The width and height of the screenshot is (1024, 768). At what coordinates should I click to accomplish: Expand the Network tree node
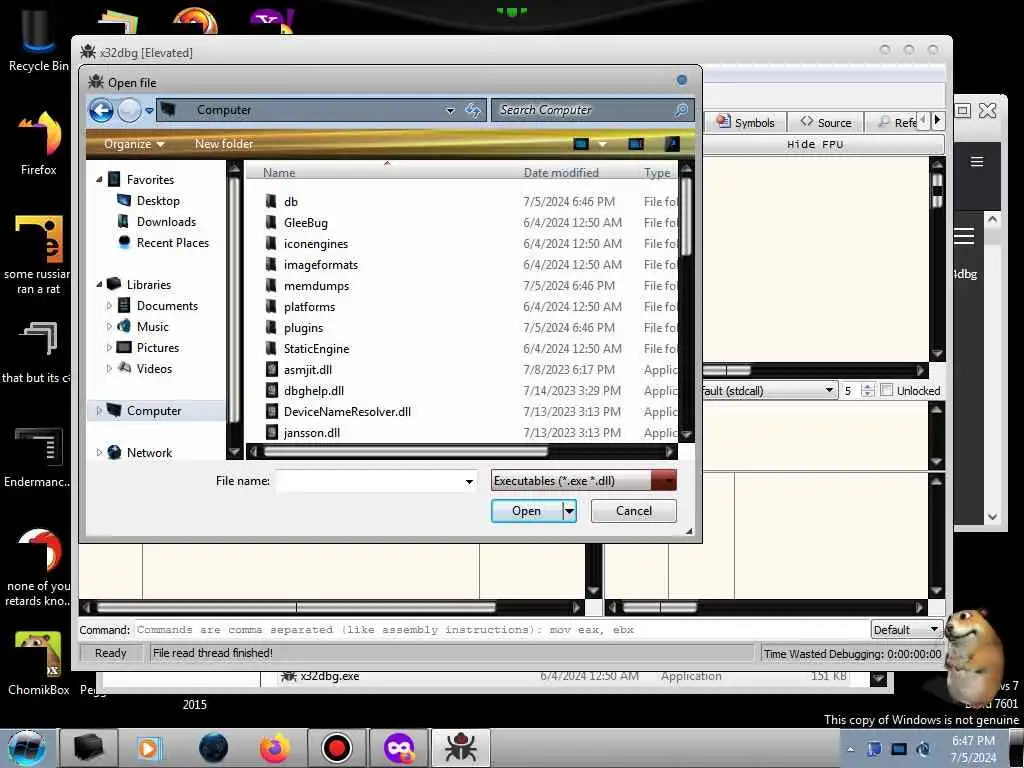coord(99,453)
